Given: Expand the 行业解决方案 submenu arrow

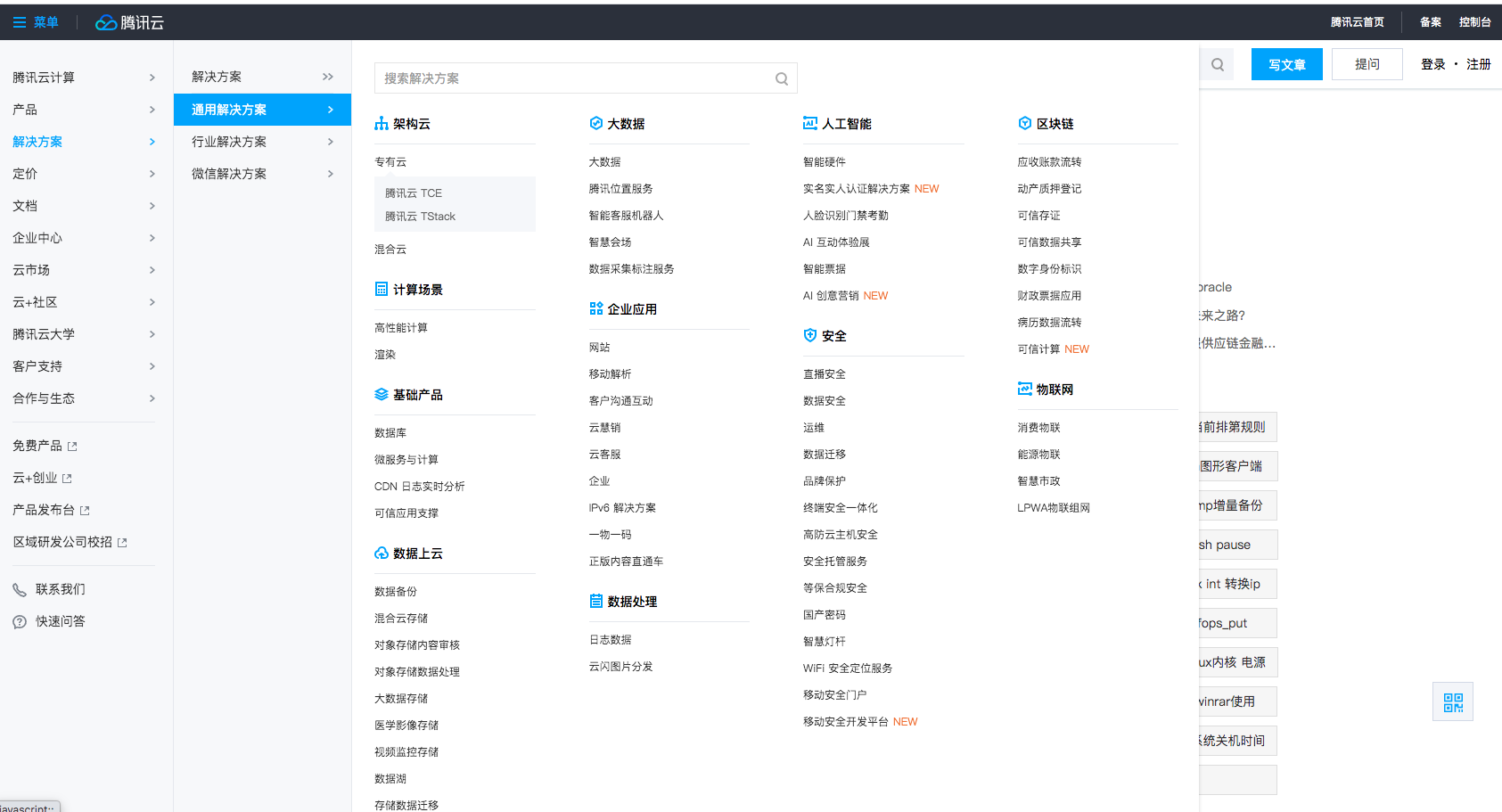Looking at the screenshot, I should [330, 142].
